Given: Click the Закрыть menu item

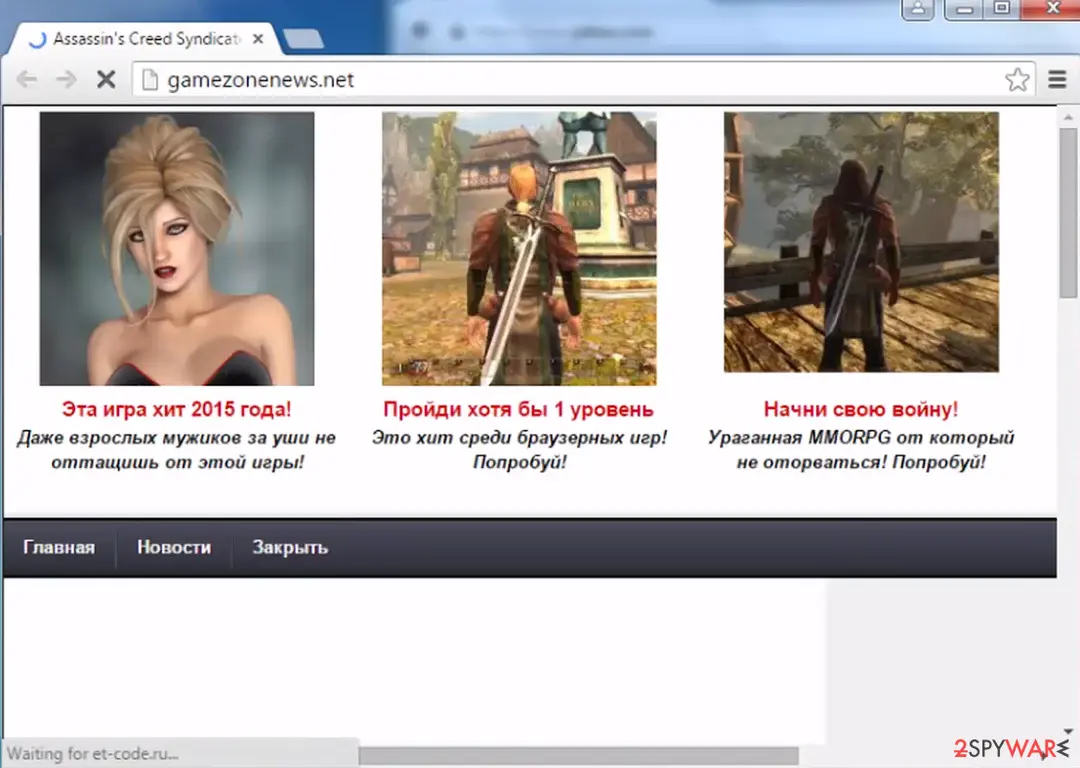Looking at the screenshot, I should coord(290,548).
